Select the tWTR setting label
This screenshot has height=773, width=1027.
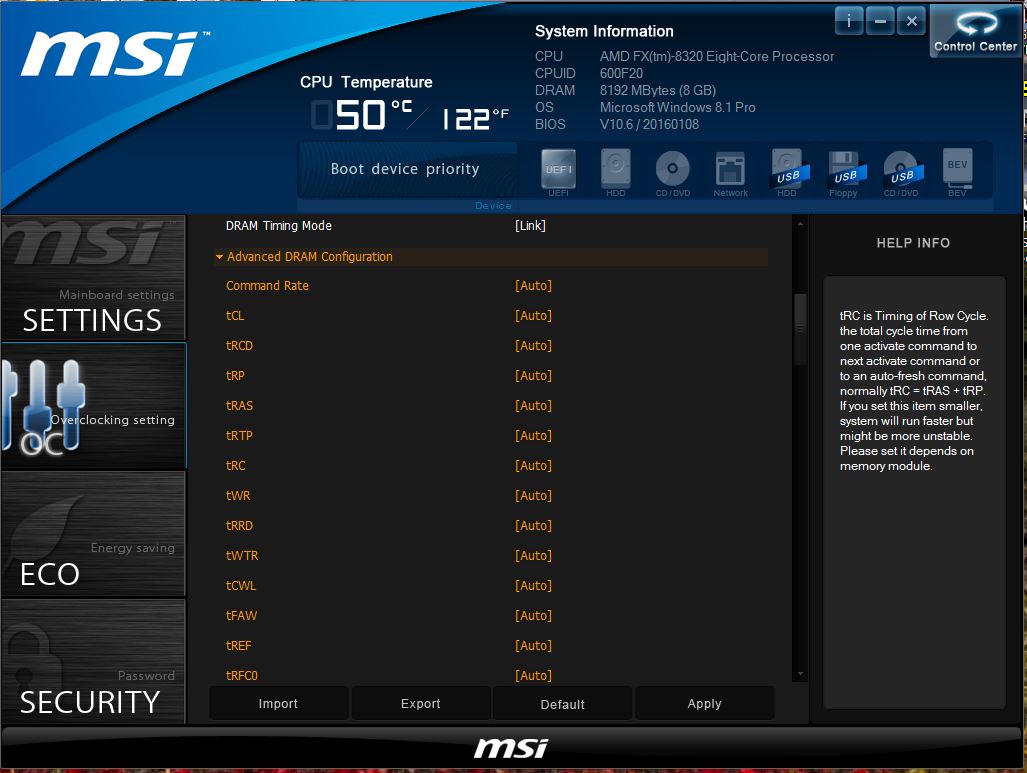click(x=242, y=556)
